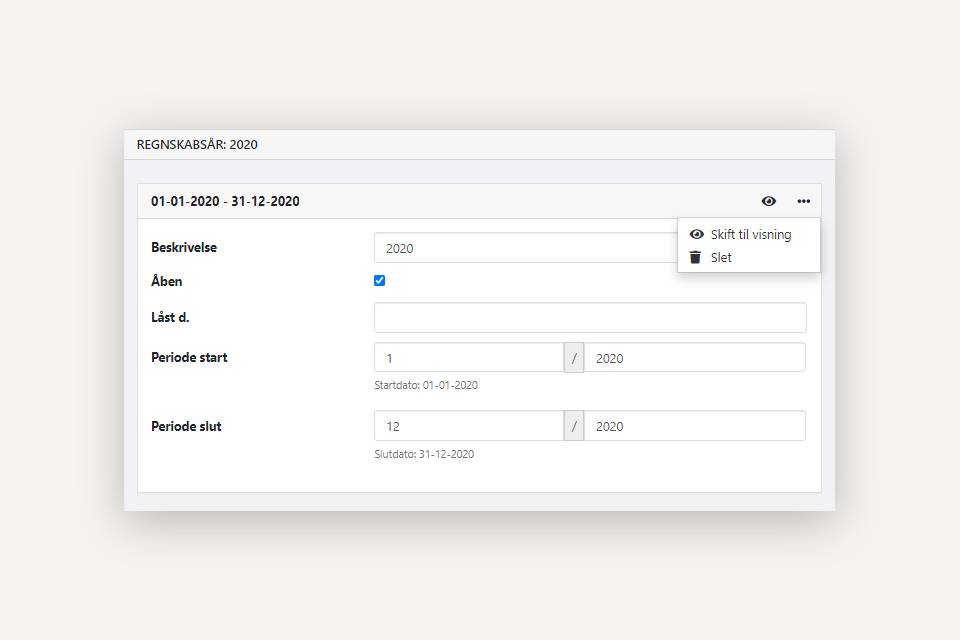Click the trash can icon beside Slet
960x640 pixels.
tap(696, 257)
